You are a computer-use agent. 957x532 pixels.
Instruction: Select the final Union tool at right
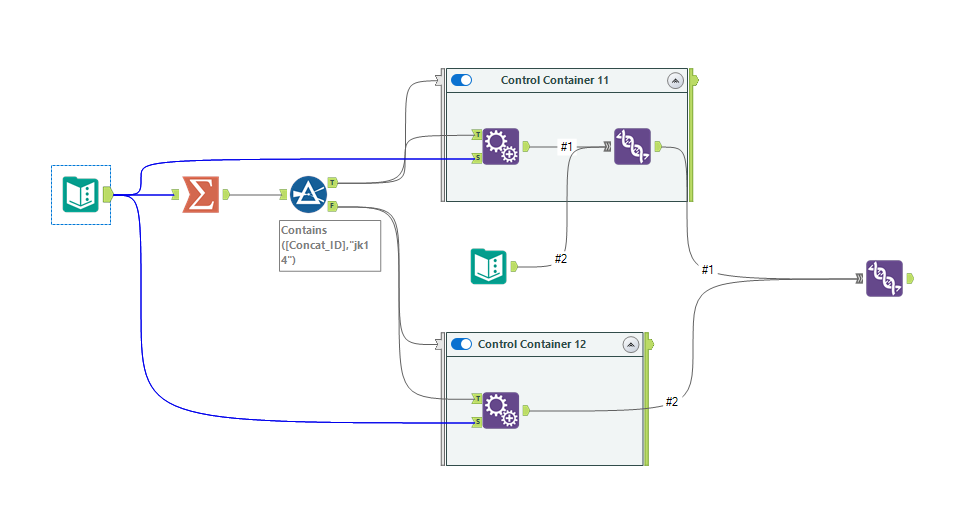884,278
